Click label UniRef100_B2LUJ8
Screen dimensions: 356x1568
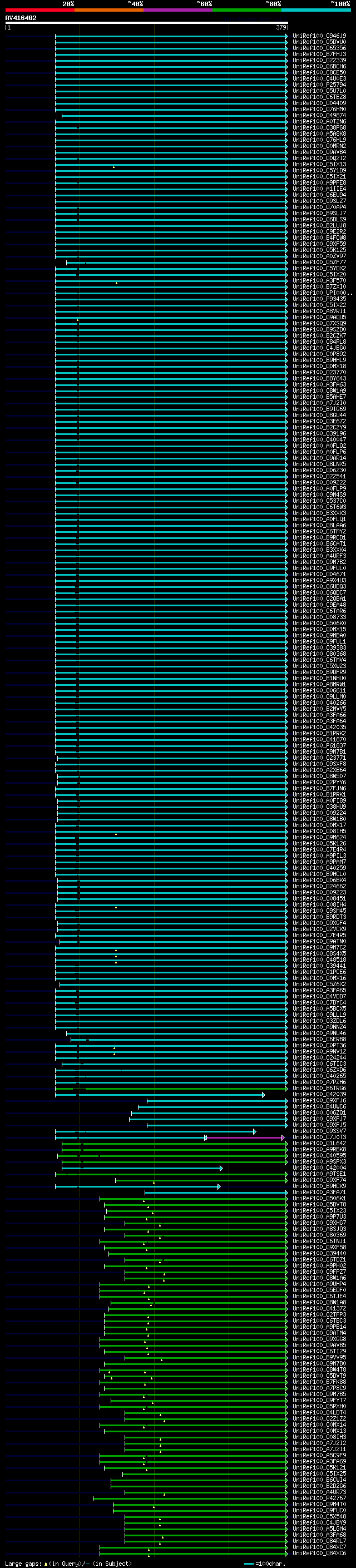319,226
